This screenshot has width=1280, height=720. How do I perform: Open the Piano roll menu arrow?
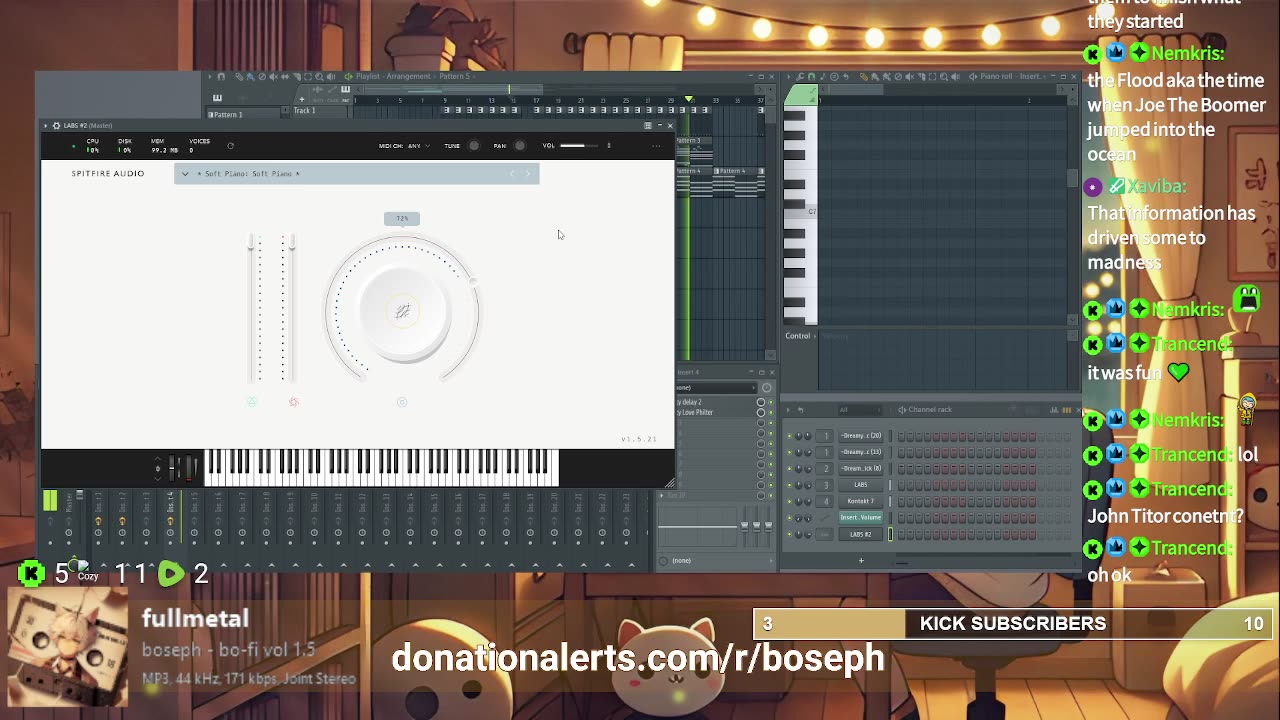(x=788, y=76)
